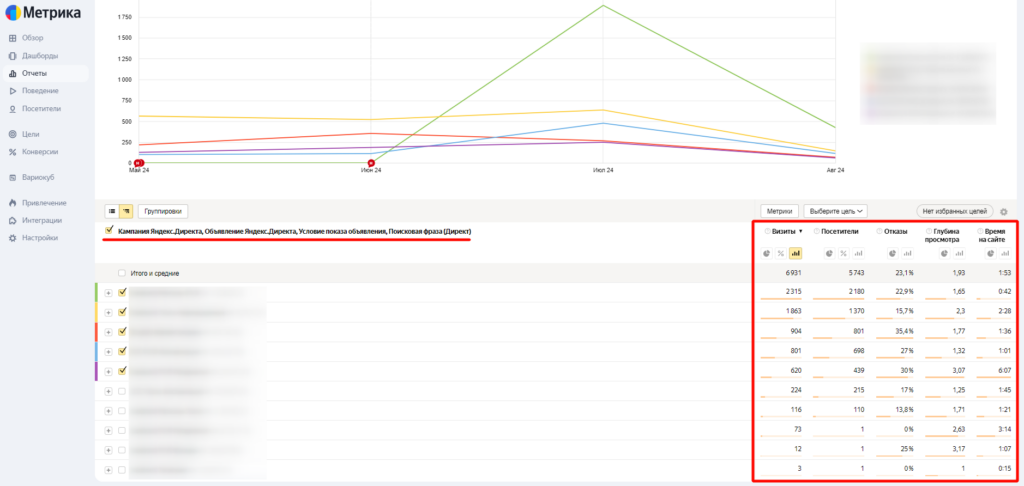Click the red annotation marker at Июн 24
This screenshot has height=486, width=1024.
pos(371,163)
